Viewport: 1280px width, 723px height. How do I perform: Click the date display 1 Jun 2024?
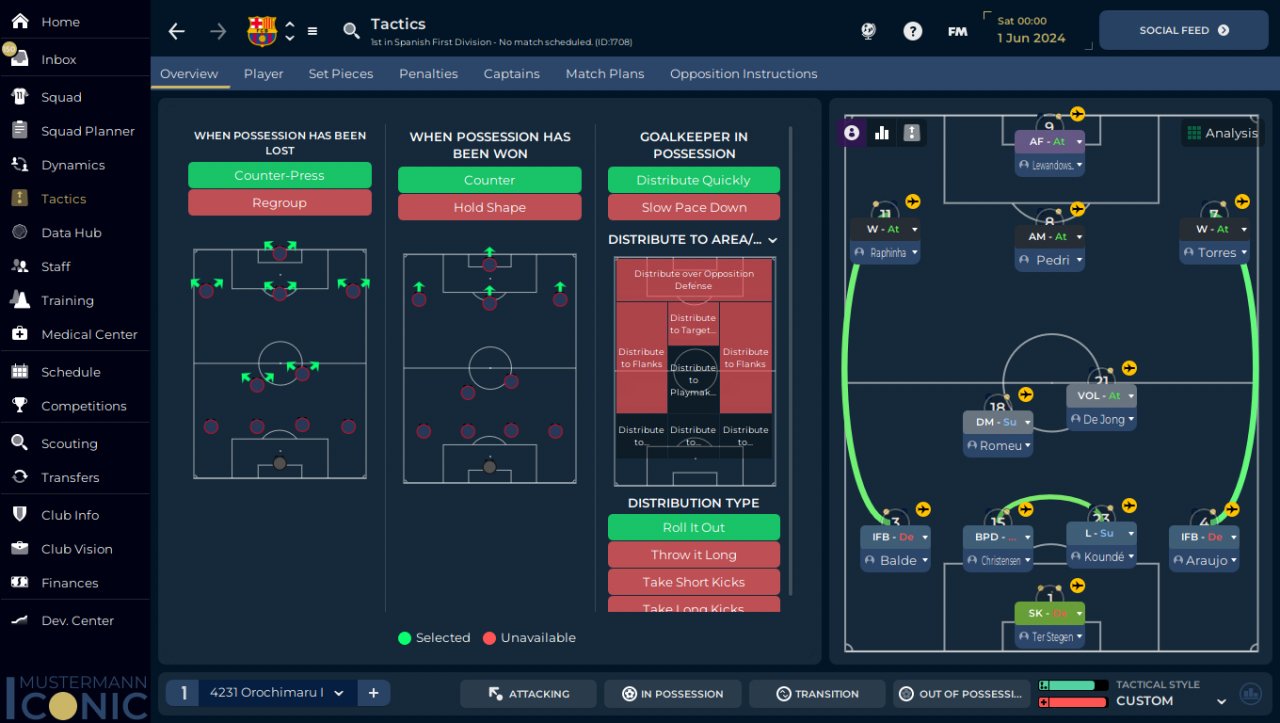(x=1031, y=38)
